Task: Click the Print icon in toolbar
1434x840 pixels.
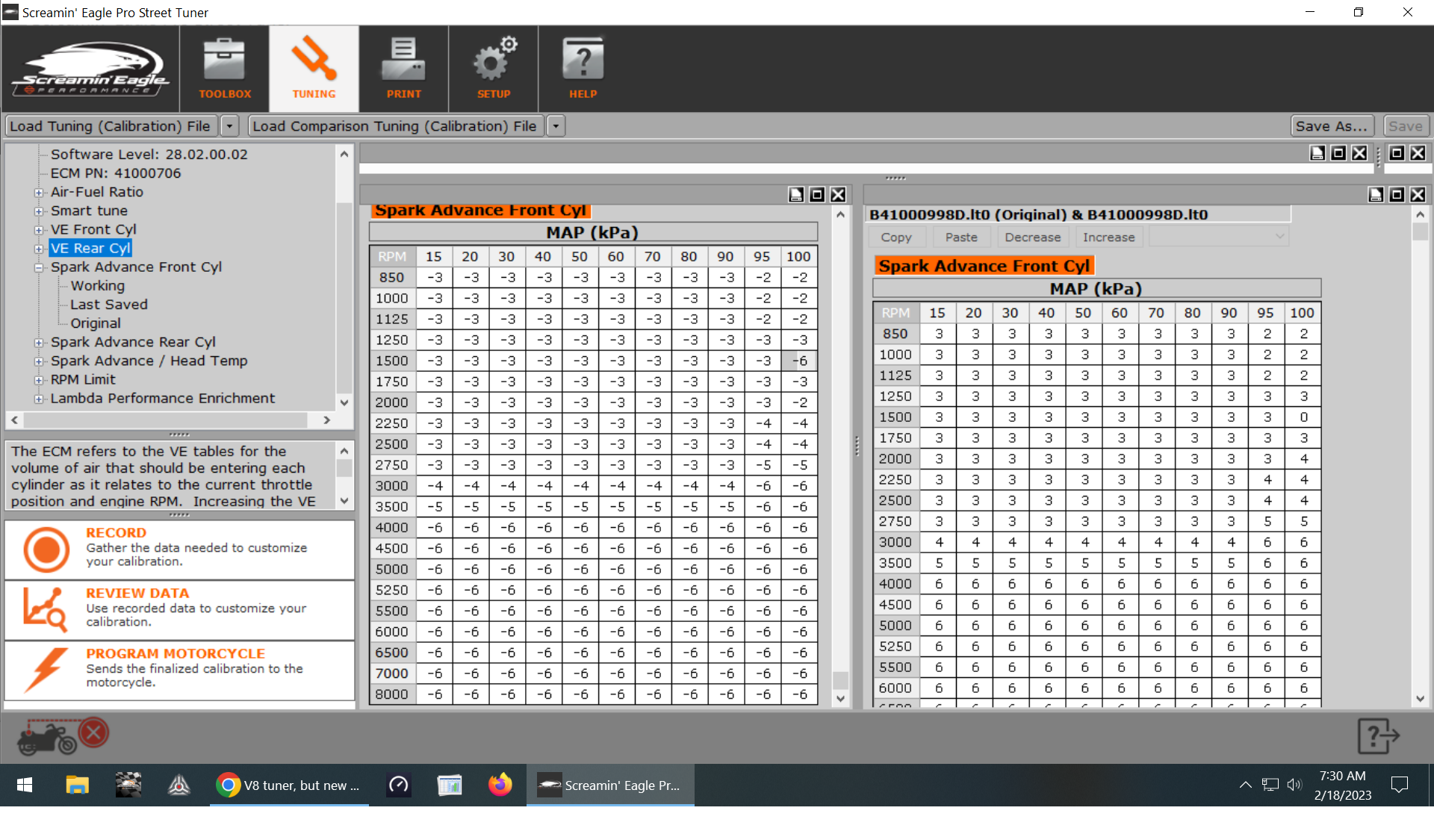Action: pyautogui.click(x=403, y=61)
